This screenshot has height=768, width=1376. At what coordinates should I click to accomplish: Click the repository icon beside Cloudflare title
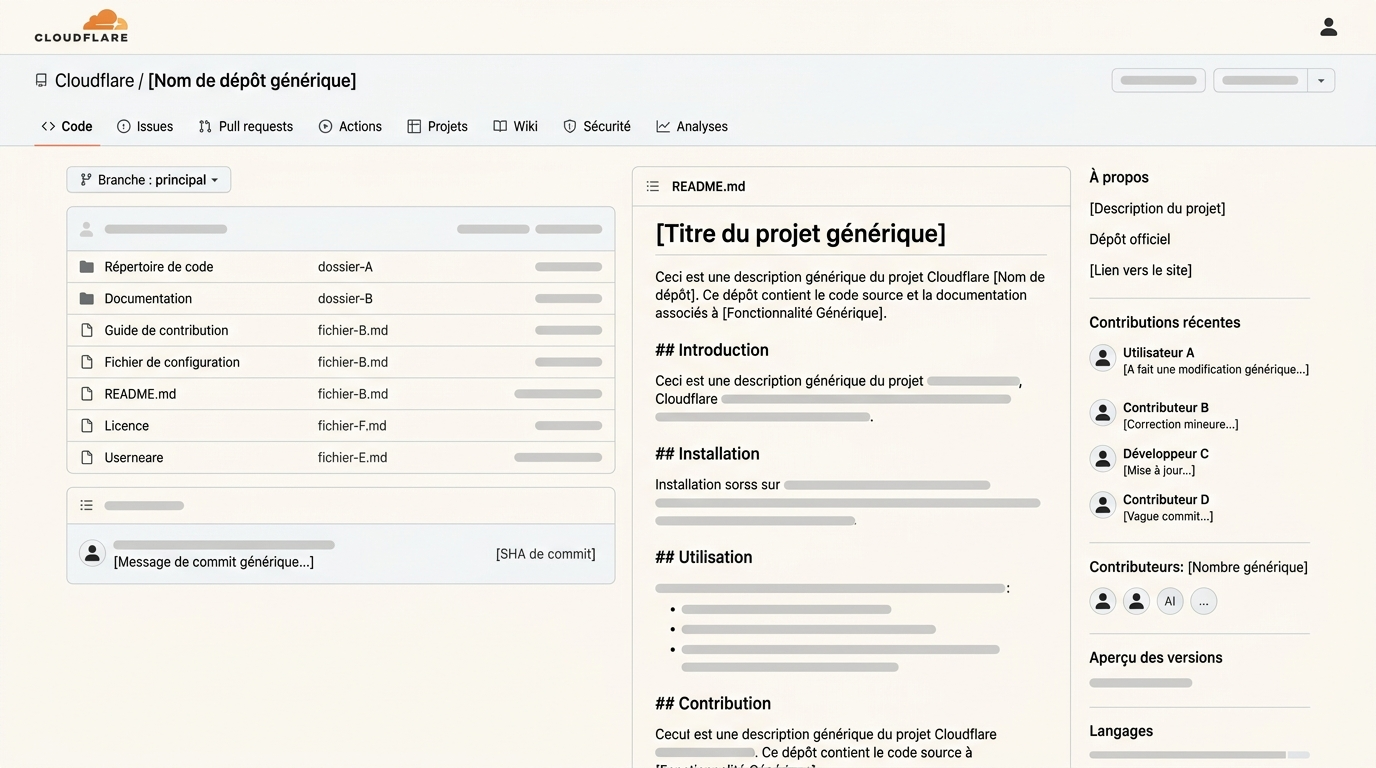(x=41, y=81)
